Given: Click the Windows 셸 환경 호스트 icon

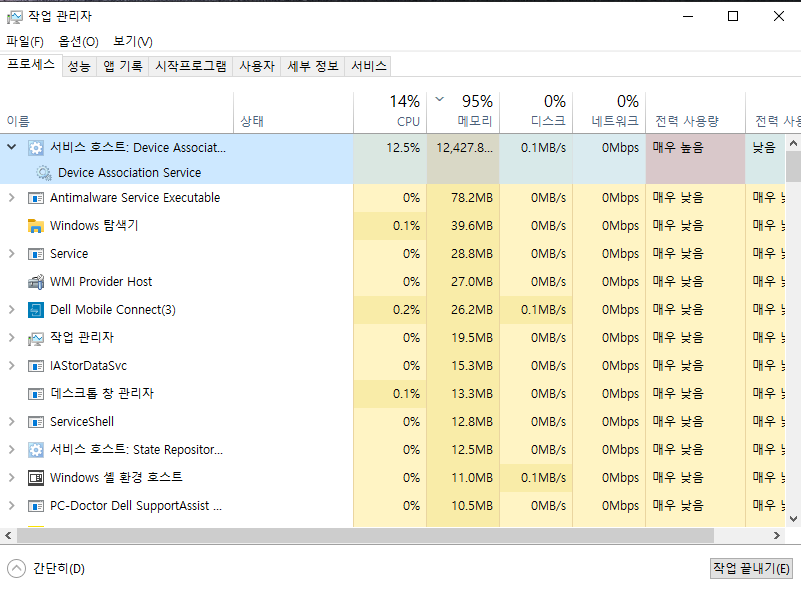Looking at the screenshot, I should click(36, 478).
